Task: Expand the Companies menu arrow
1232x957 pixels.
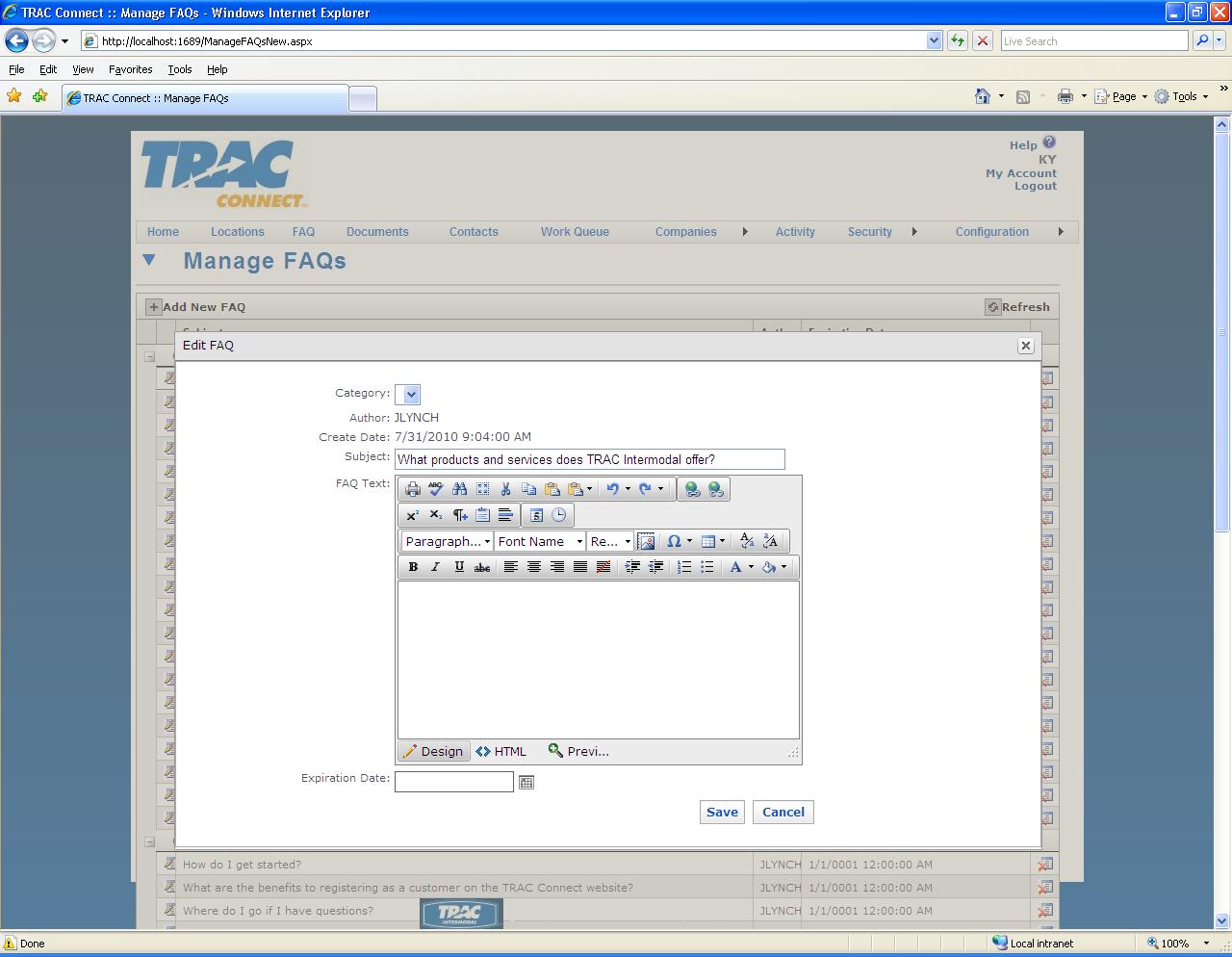Action: pyautogui.click(x=745, y=231)
